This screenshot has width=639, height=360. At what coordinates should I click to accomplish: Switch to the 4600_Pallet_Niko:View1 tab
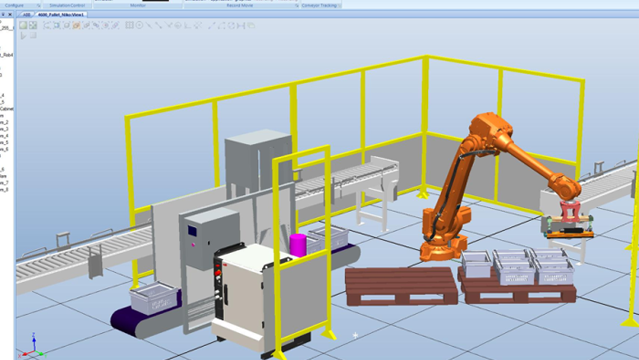(x=61, y=14)
